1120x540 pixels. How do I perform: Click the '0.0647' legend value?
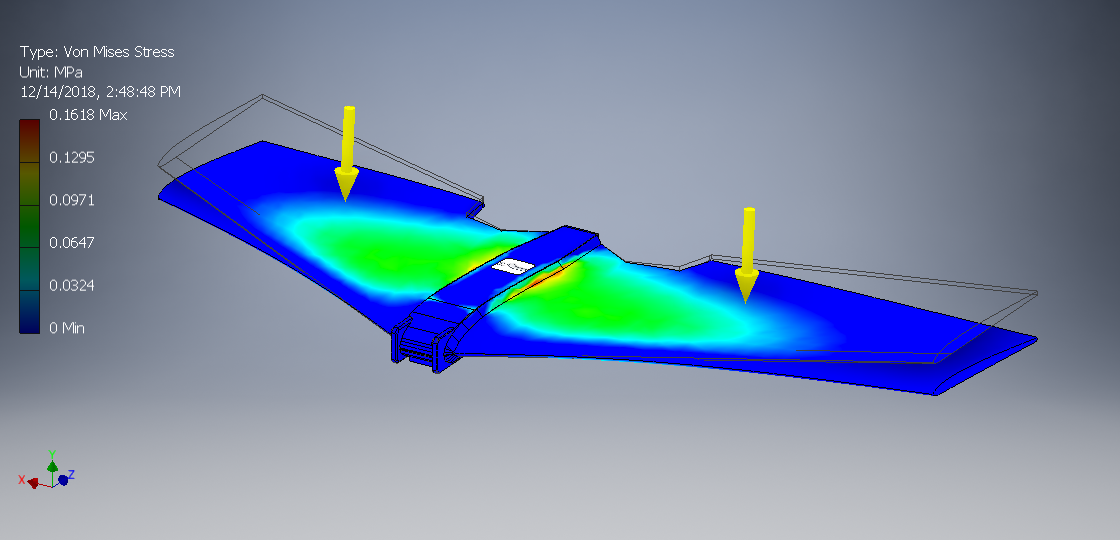[71, 243]
